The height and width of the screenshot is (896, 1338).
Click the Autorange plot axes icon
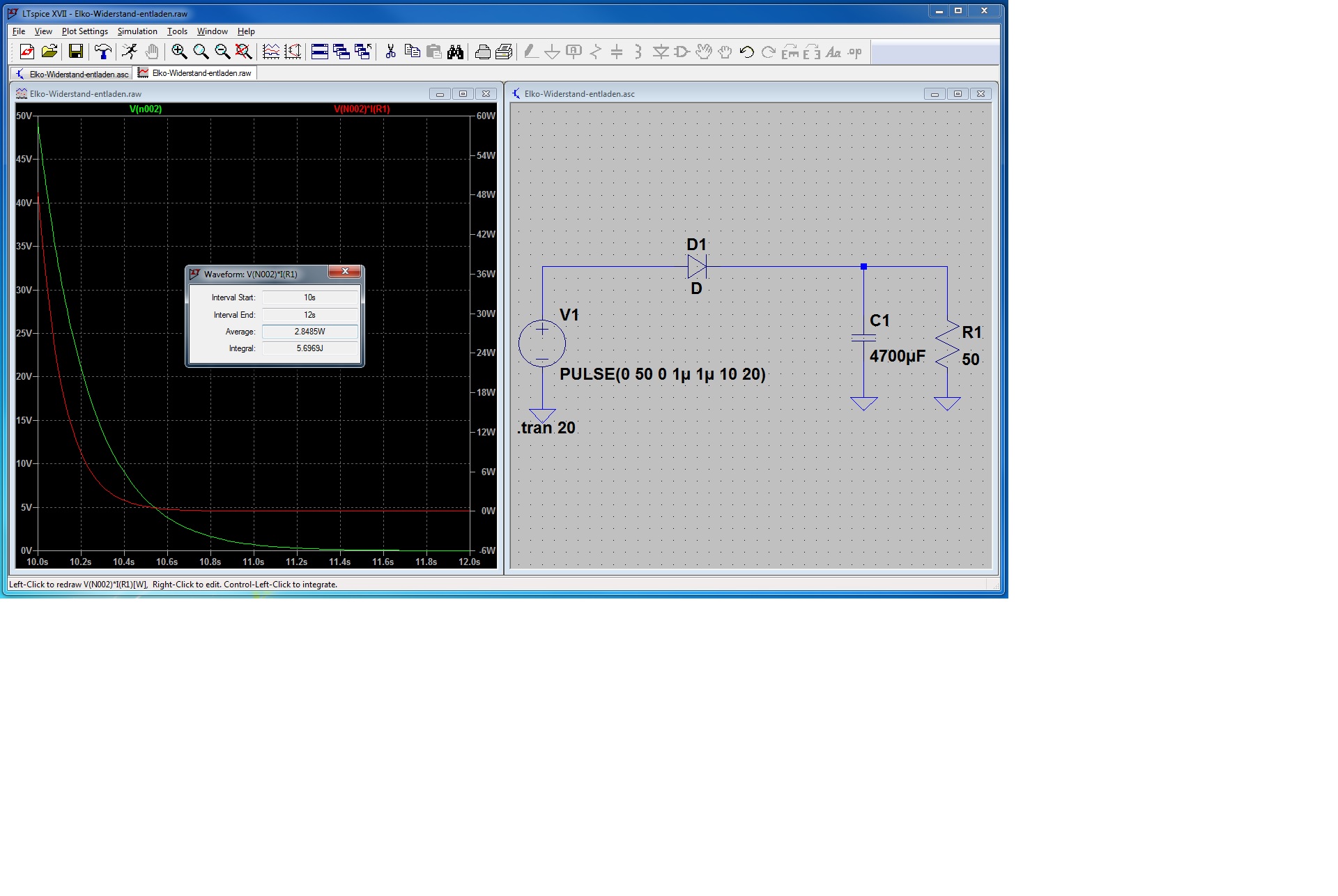coord(293,52)
